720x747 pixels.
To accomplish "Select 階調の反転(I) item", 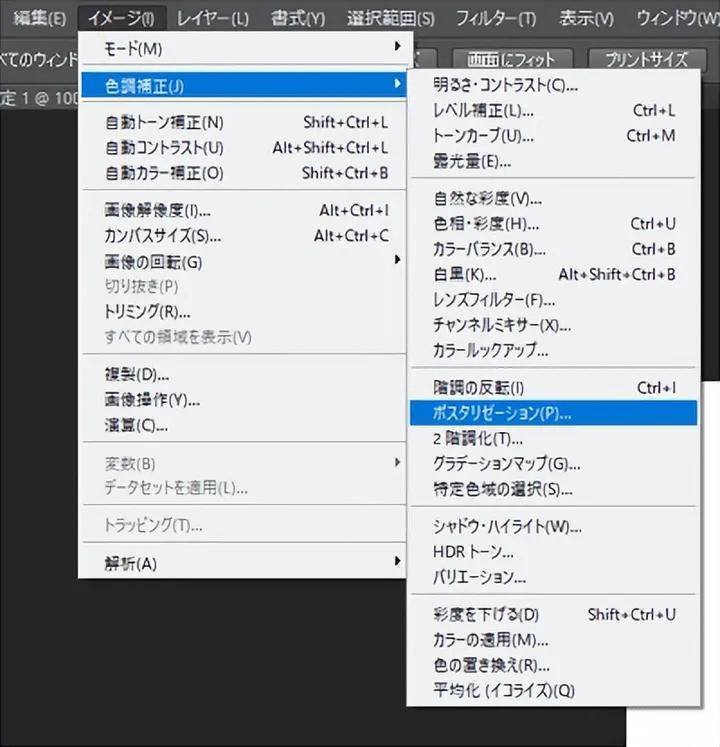I will pyautogui.click(x=478, y=387).
